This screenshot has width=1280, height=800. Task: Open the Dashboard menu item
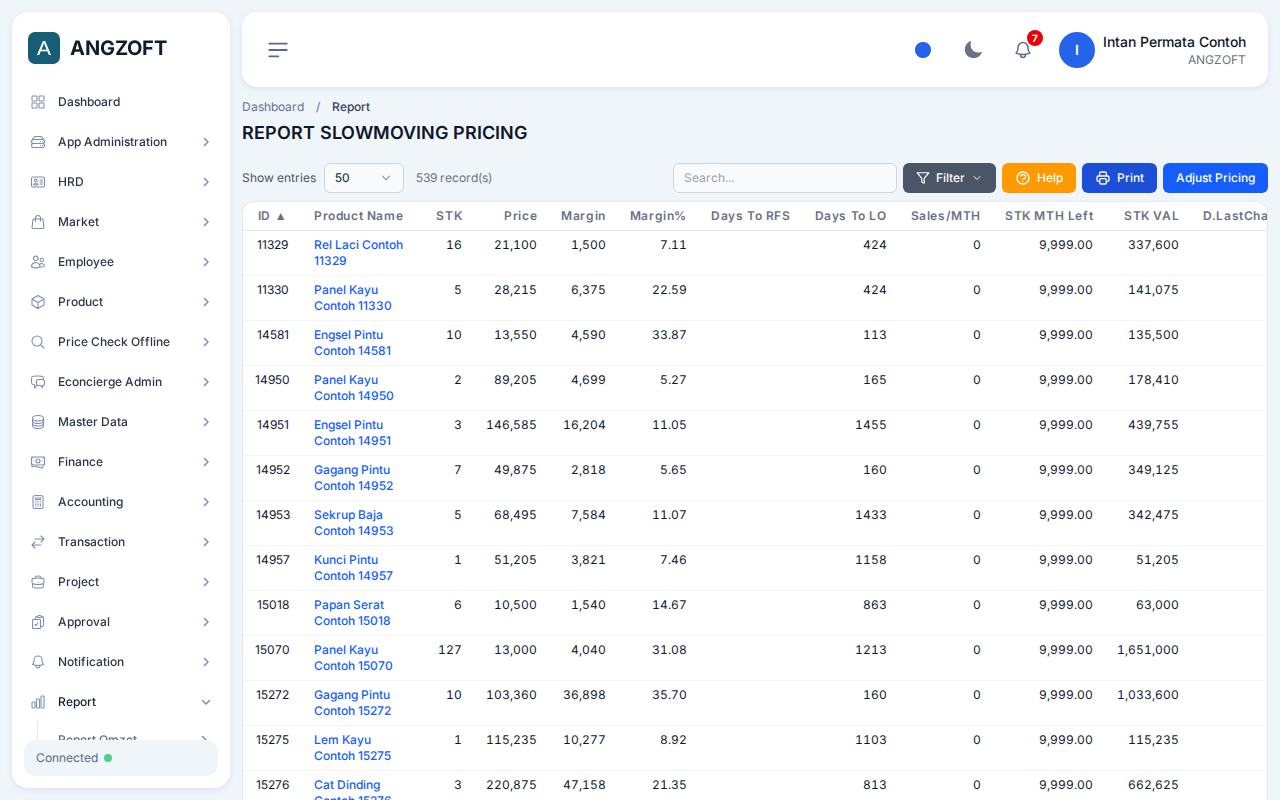(x=121, y=102)
